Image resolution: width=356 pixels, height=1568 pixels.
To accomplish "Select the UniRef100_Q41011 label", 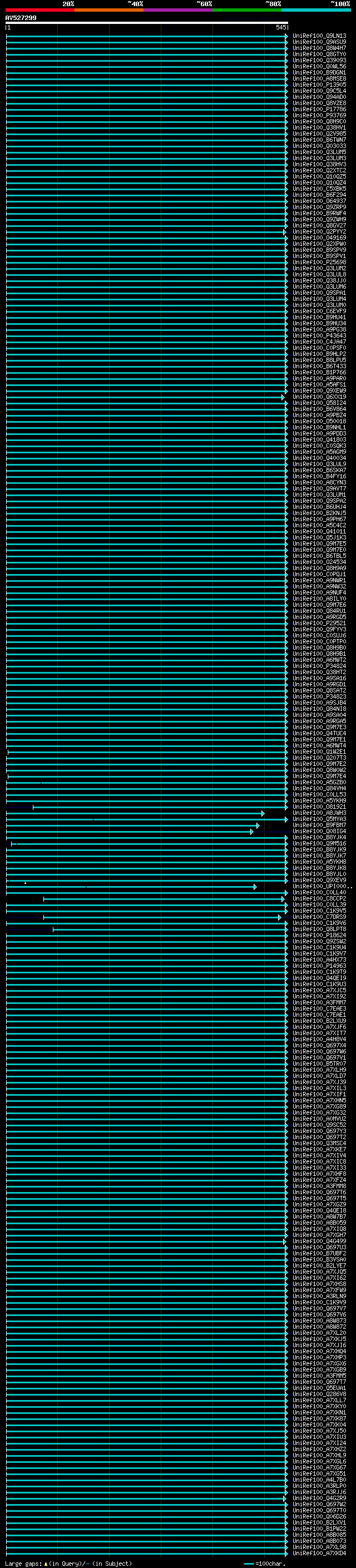I will coord(319,531).
